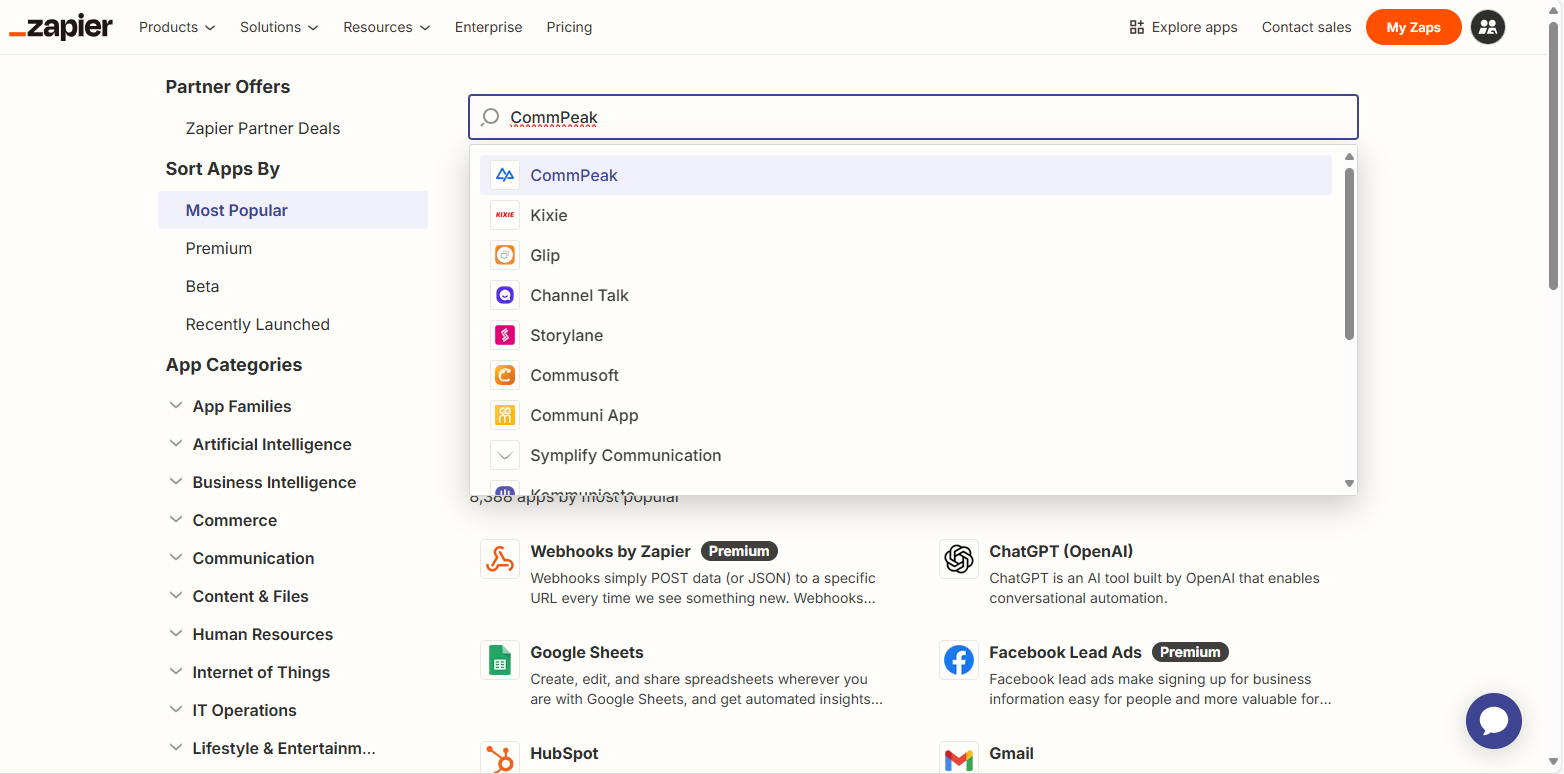Click the search magnifier icon

(x=490, y=117)
